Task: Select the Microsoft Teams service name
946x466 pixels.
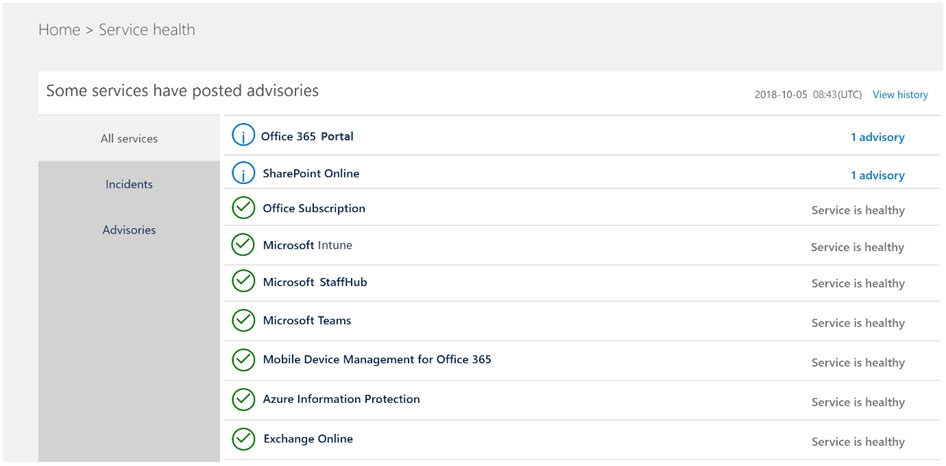Action: (306, 321)
